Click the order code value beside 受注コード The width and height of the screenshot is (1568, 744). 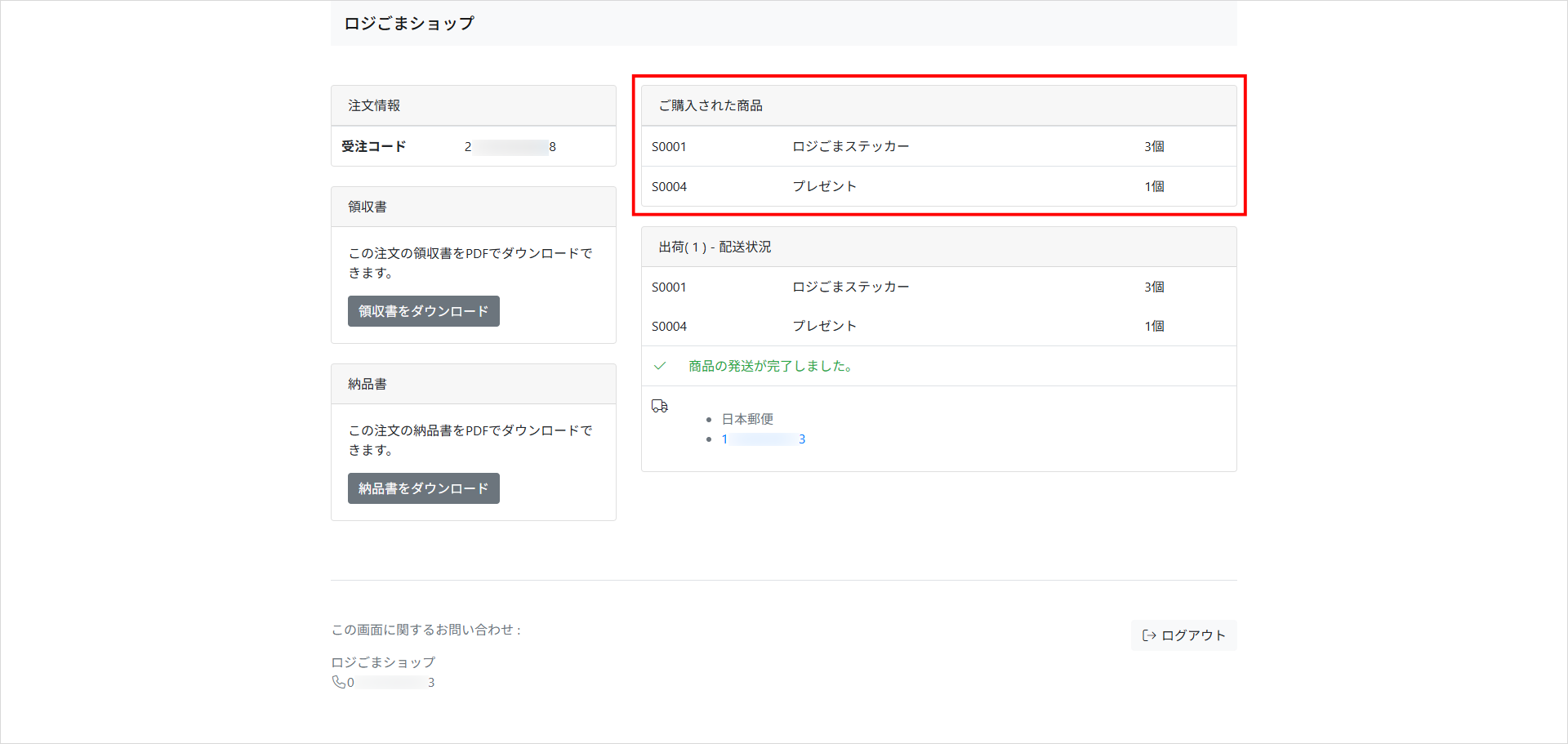coord(510,147)
